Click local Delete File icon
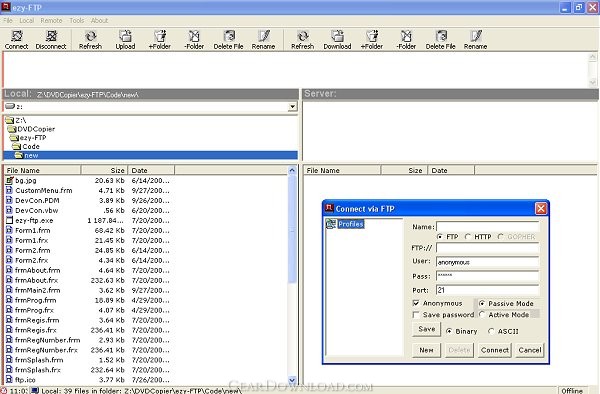 point(228,40)
